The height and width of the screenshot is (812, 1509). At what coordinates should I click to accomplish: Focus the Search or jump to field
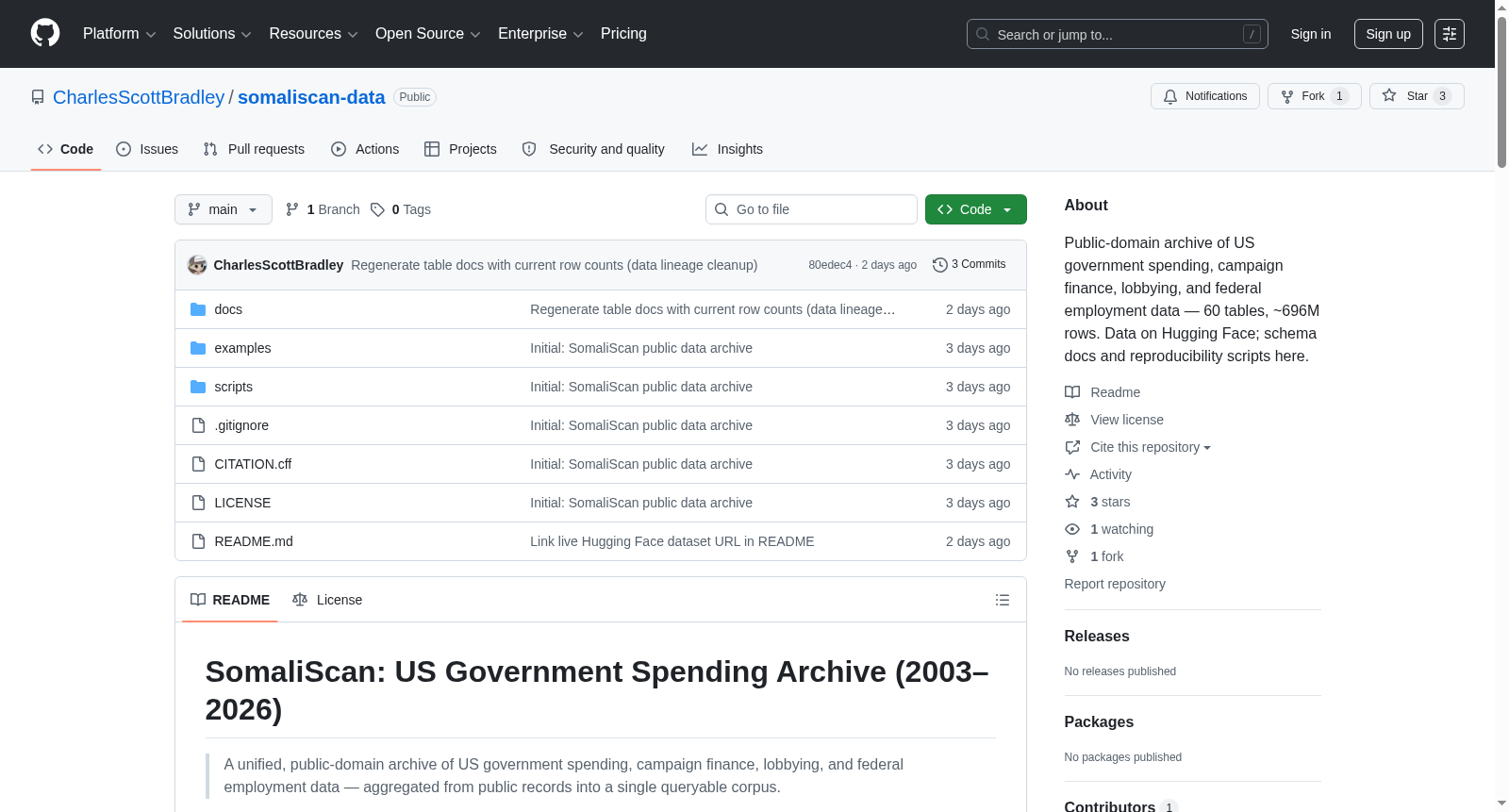click(x=1118, y=34)
